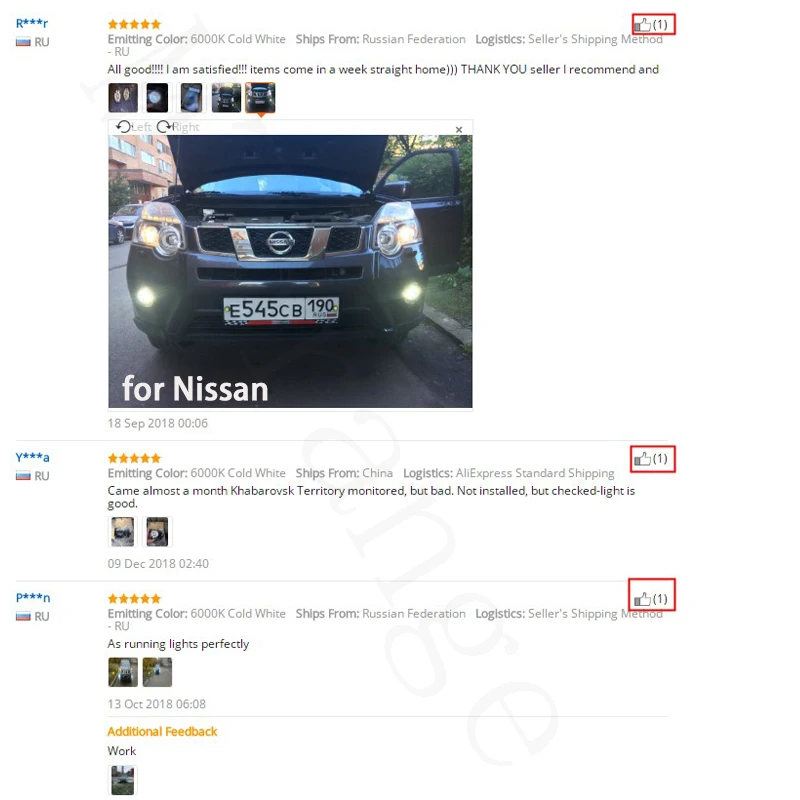800x800 pixels.
Task: Click Y***a's five-star rating
Action: tap(135, 458)
